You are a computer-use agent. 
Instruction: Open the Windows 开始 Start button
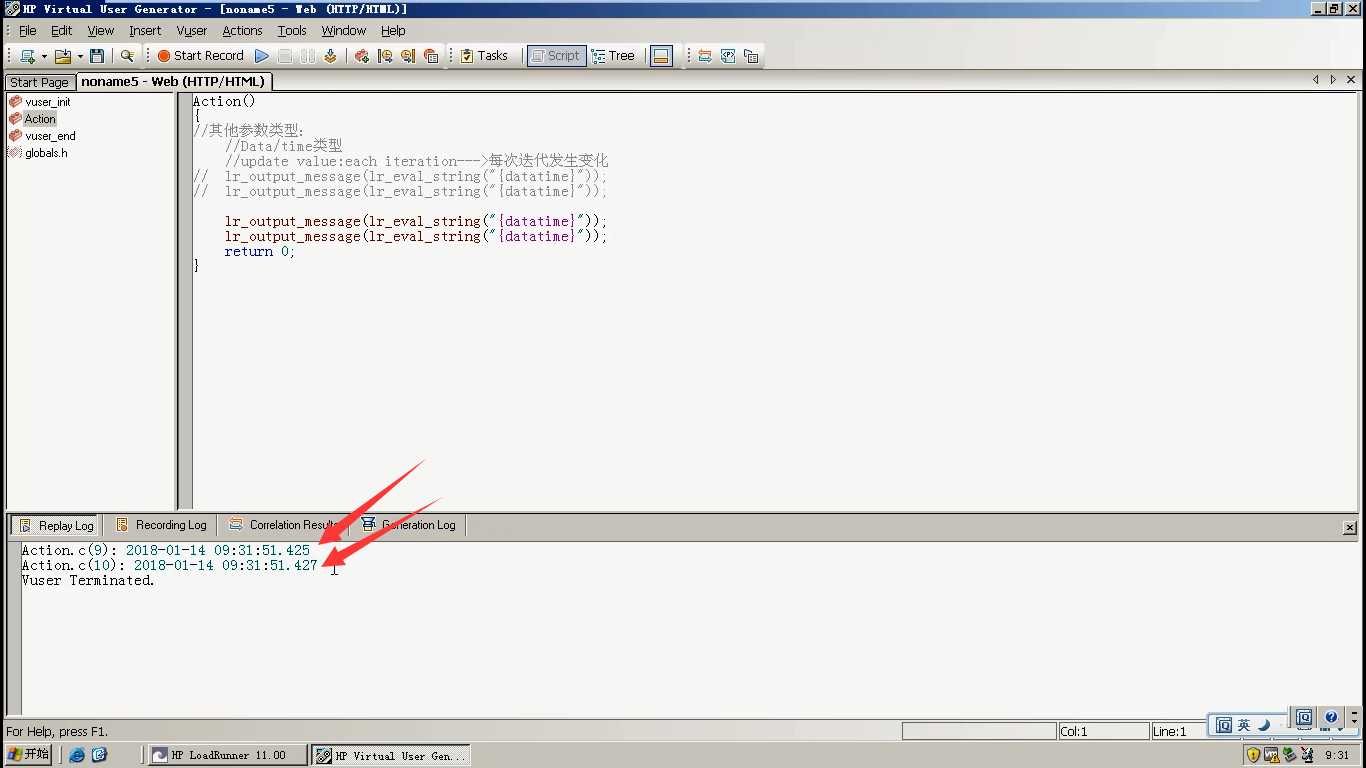pos(28,755)
